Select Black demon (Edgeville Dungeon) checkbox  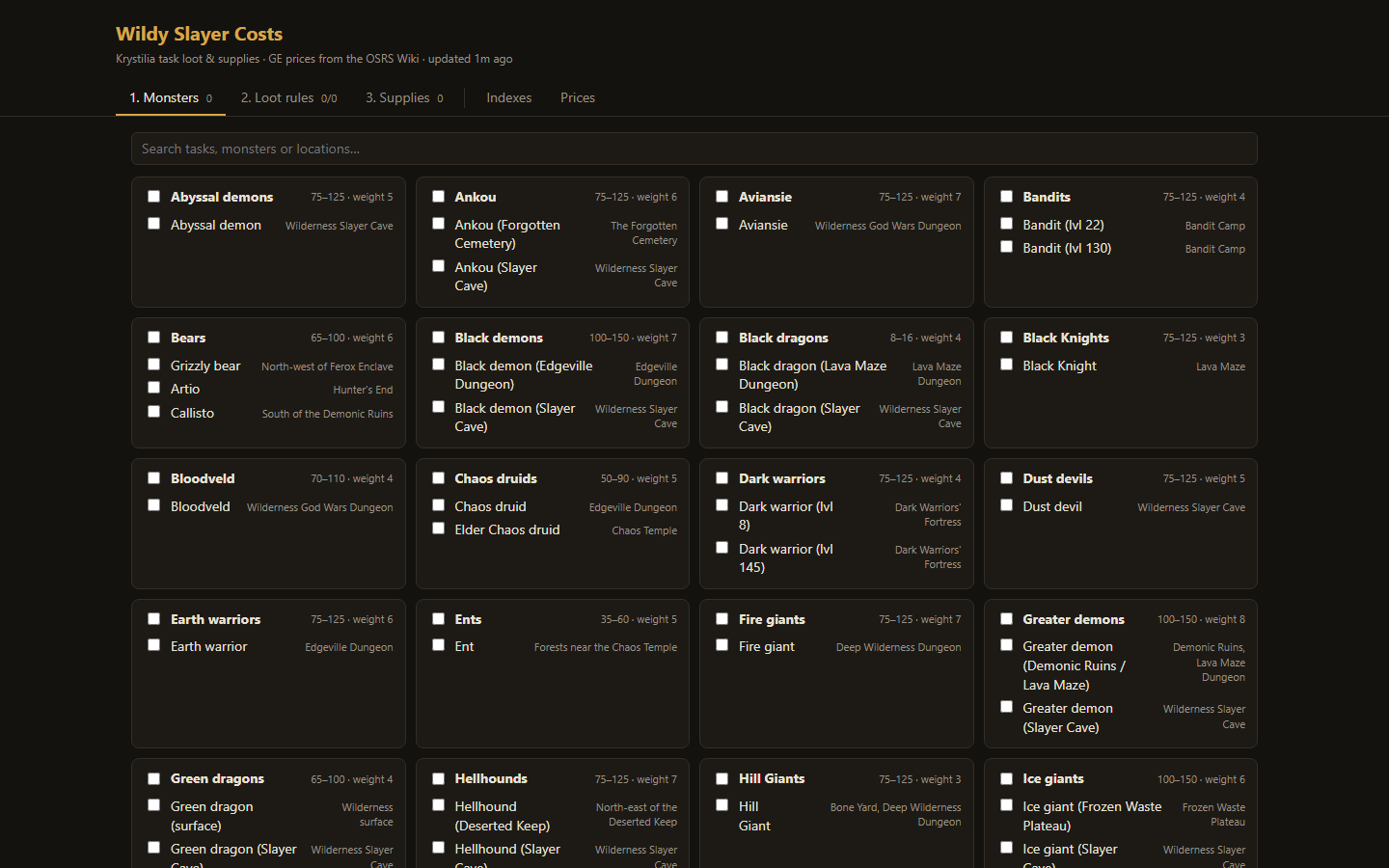[x=438, y=365]
